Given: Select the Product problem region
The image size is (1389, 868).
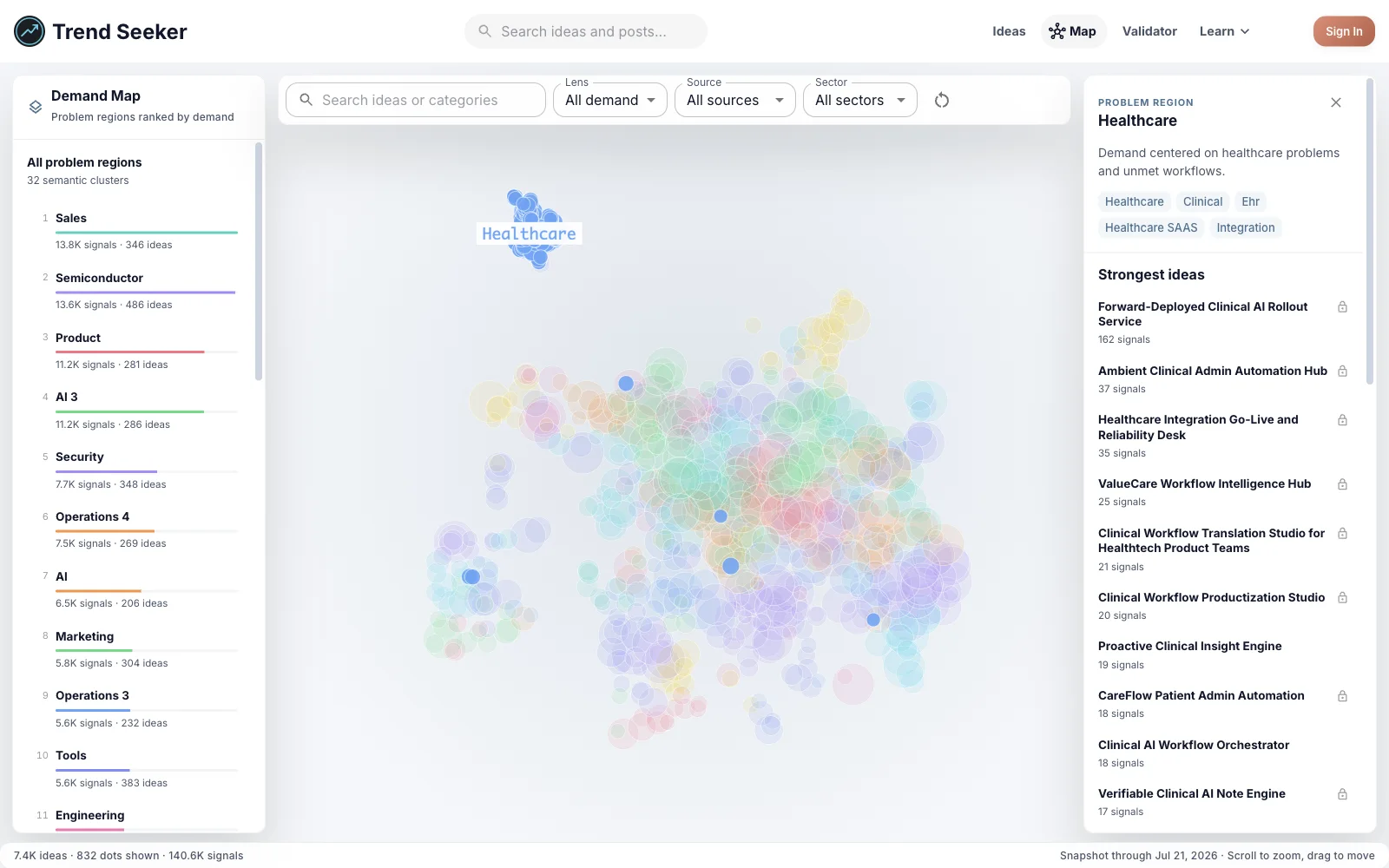Looking at the screenshot, I should coord(139,351).
